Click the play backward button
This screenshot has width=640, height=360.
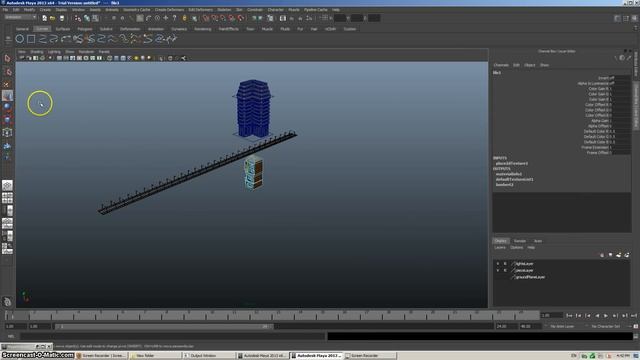click(x=597, y=316)
